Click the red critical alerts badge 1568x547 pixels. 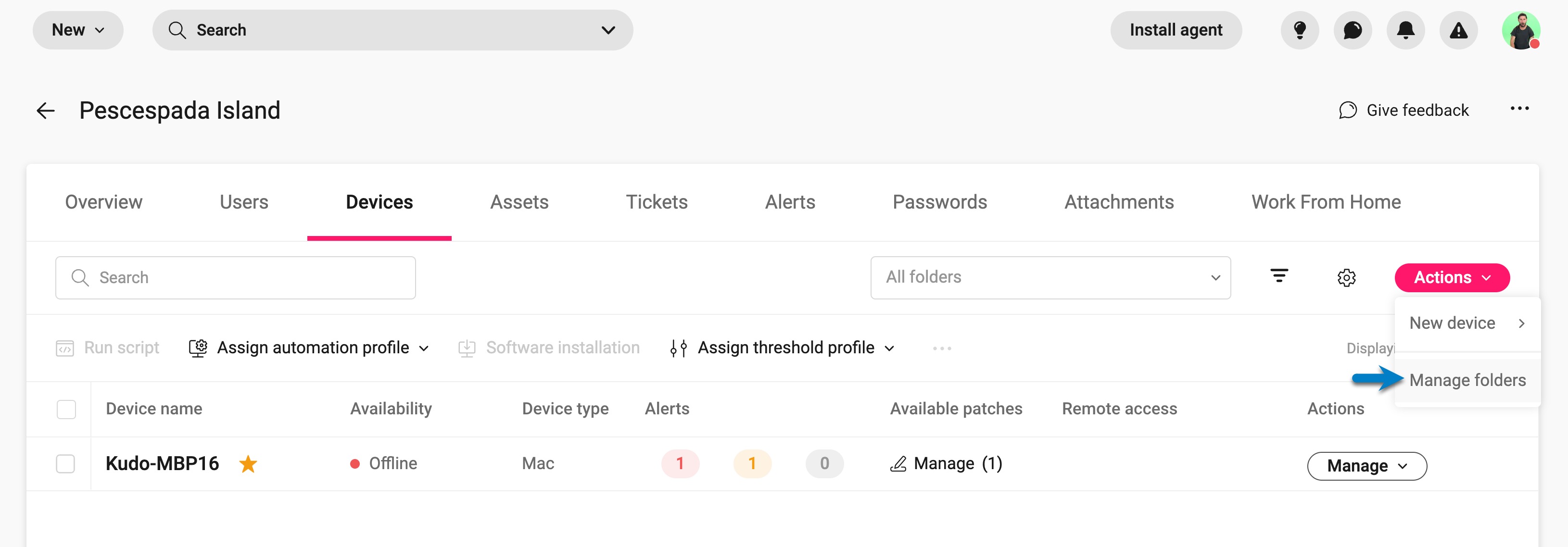[x=680, y=464]
